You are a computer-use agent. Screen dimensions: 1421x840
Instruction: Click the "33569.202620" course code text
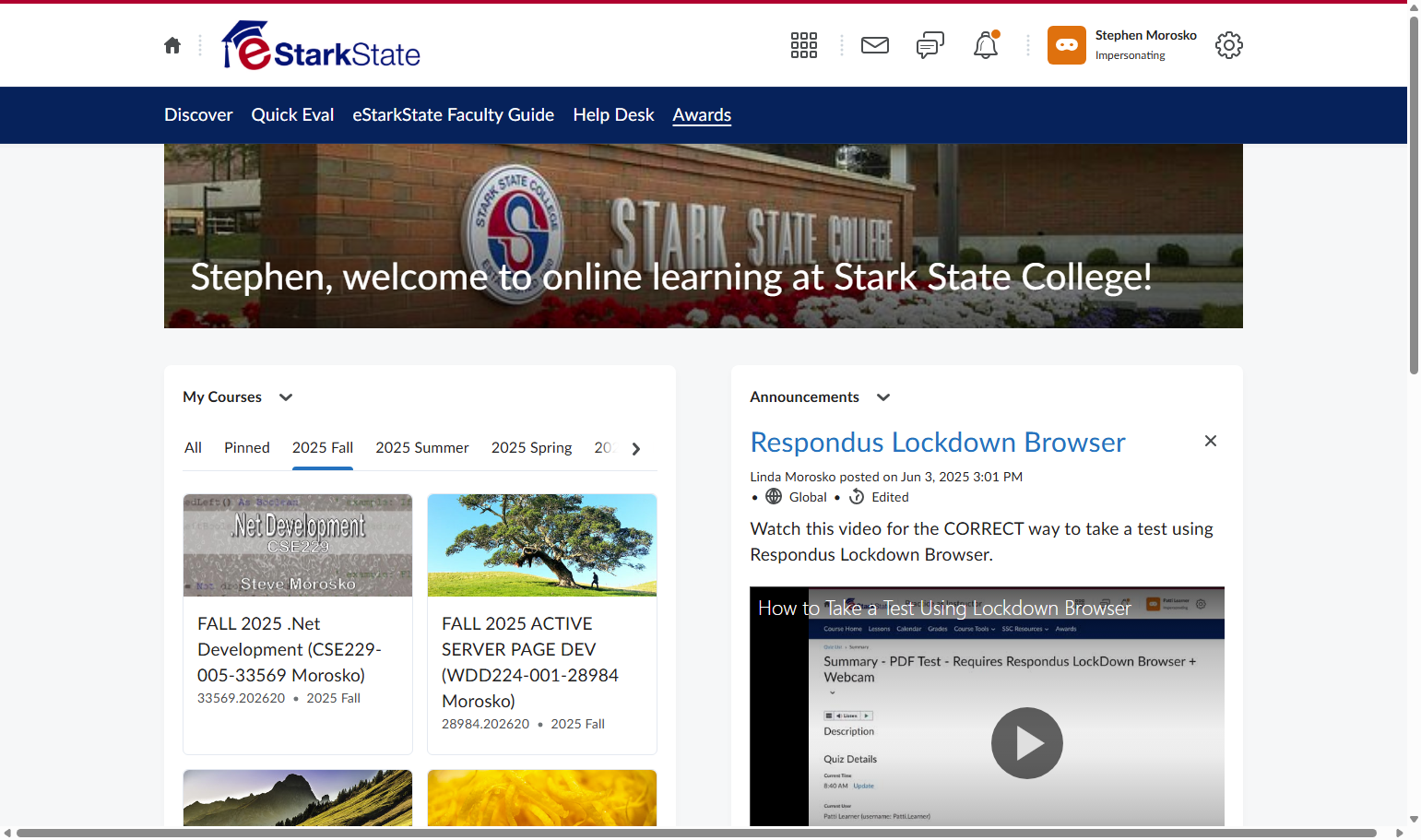[242, 698]
